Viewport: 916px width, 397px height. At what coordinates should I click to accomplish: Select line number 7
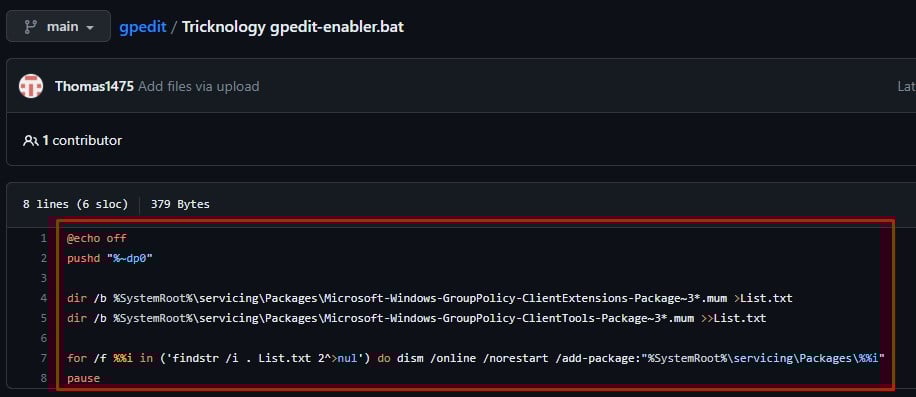pyautogui.click(x=43, y=358)
